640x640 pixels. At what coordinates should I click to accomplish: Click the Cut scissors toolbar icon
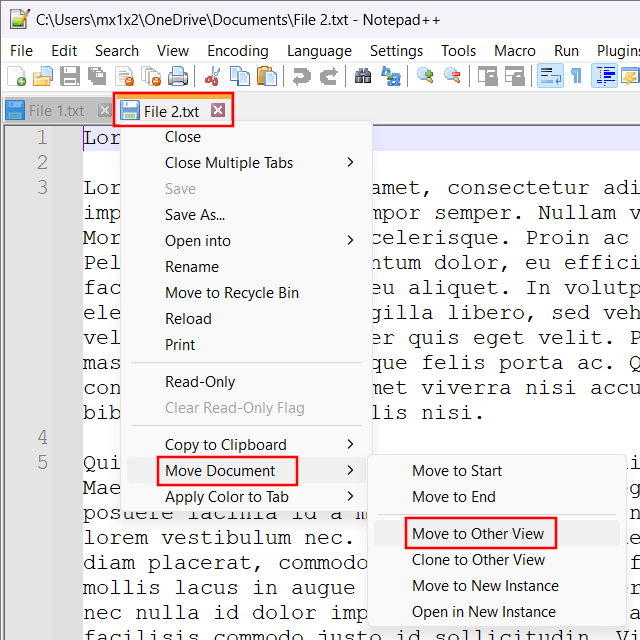pos(212,76)
